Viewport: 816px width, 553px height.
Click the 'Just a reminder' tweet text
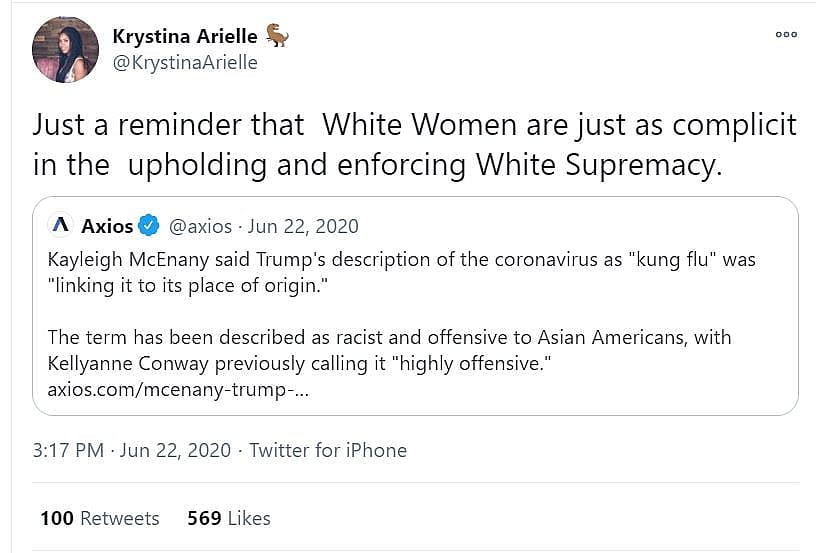tap(414, 145)
